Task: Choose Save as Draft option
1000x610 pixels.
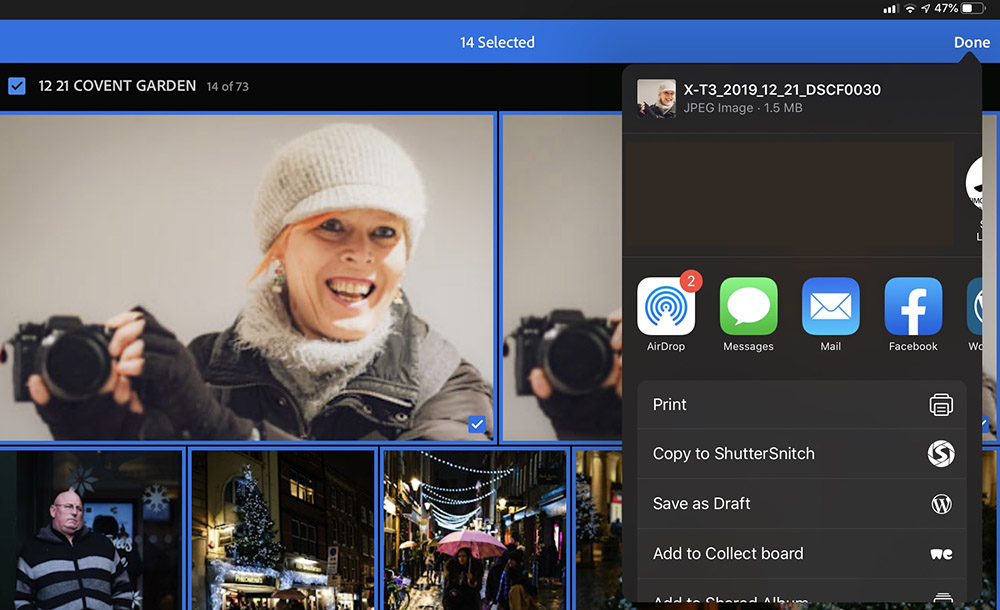Action: [701, 504]
